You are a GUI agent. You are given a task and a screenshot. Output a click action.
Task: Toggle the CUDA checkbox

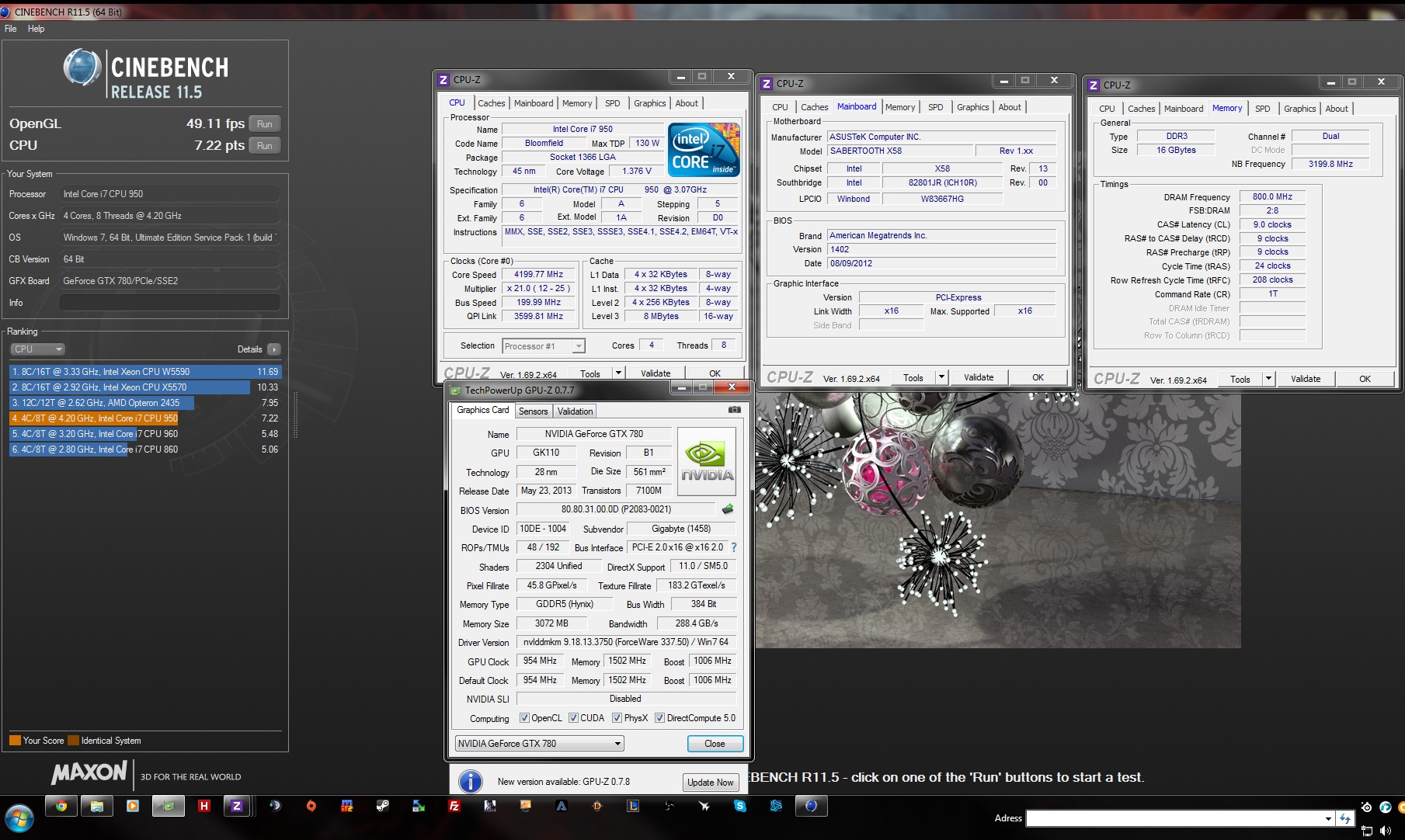point(573,718)
